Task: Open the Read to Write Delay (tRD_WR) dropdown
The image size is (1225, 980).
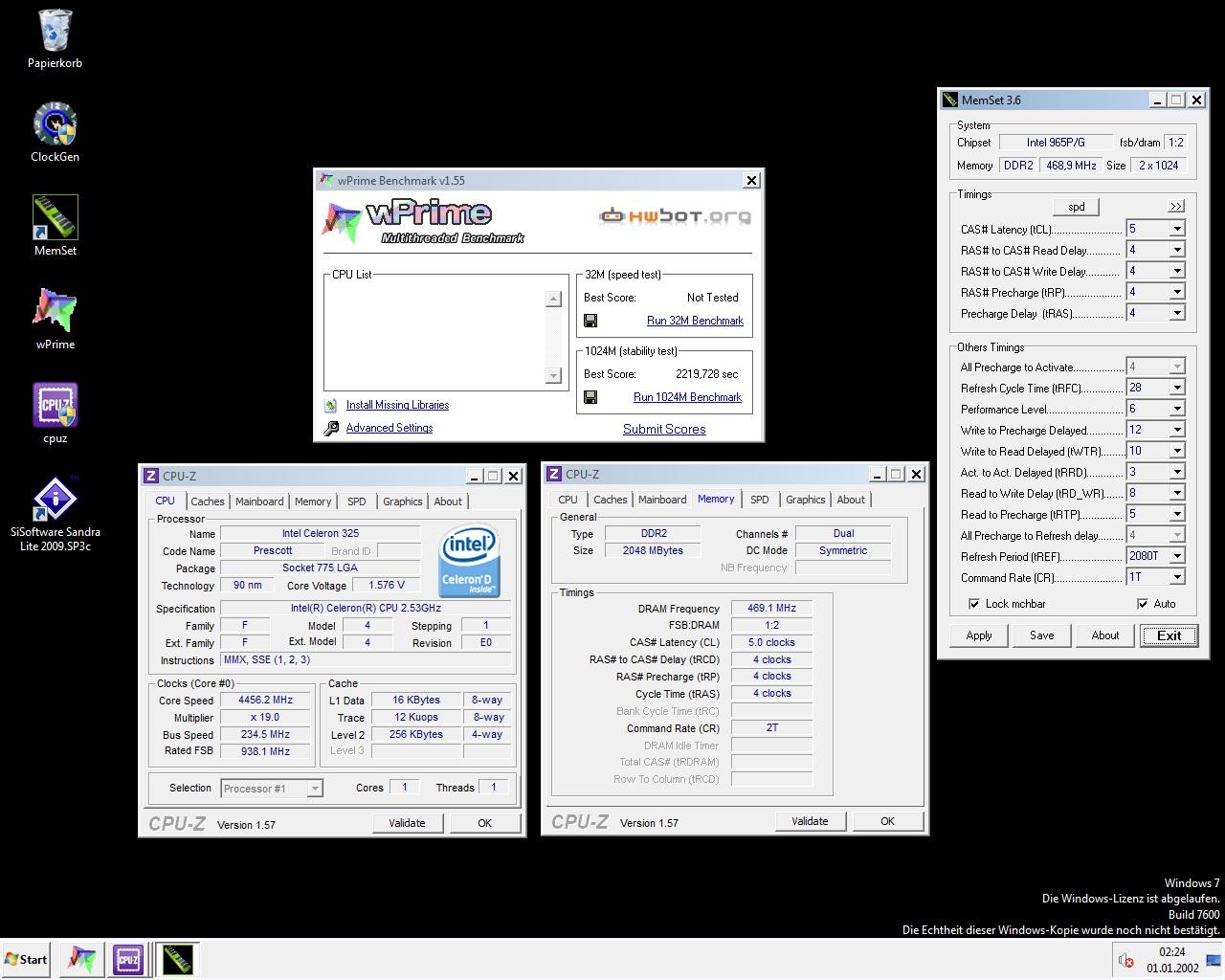Action: click(x=1177, y=493)
